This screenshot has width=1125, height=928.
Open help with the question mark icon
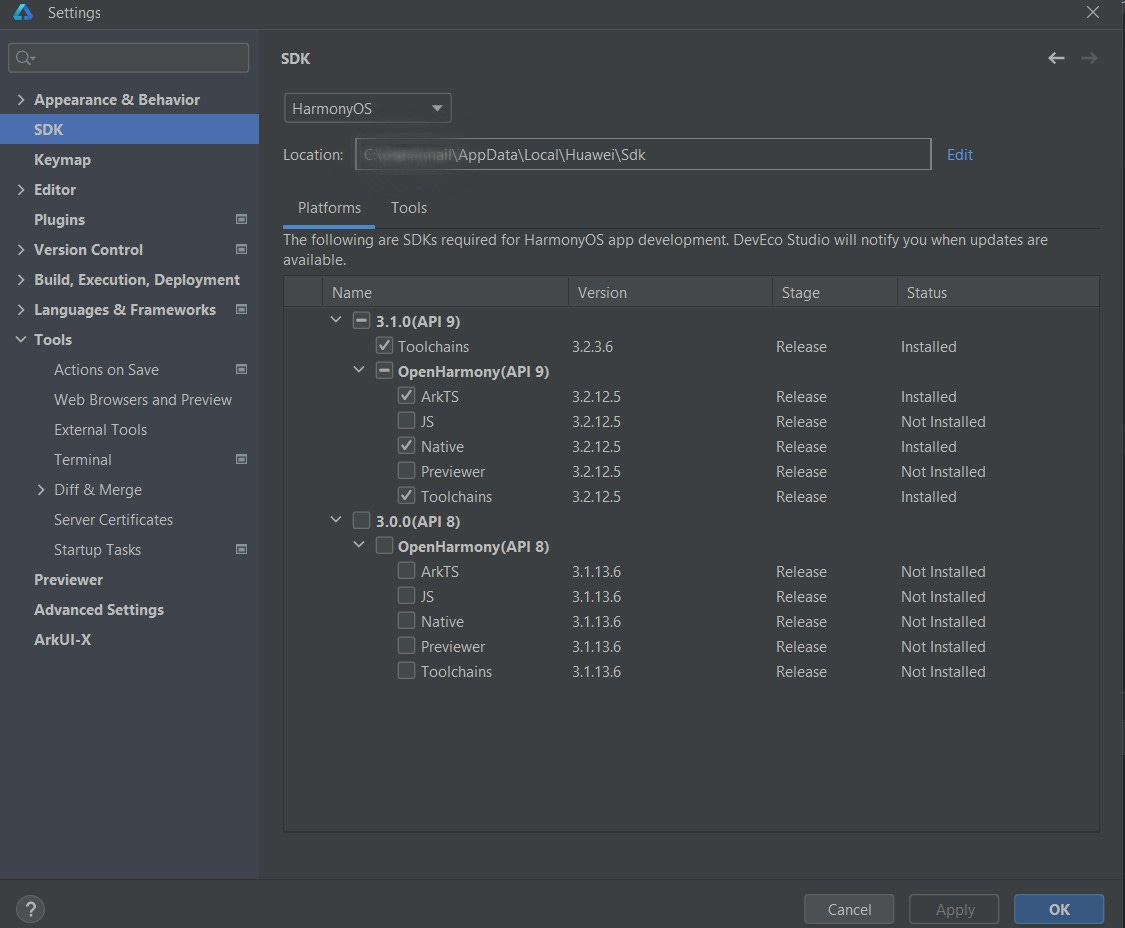(x=30, y=909)
